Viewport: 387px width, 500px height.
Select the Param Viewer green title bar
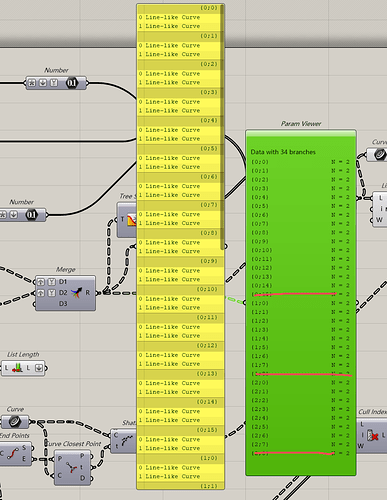(x=301, y=134)
